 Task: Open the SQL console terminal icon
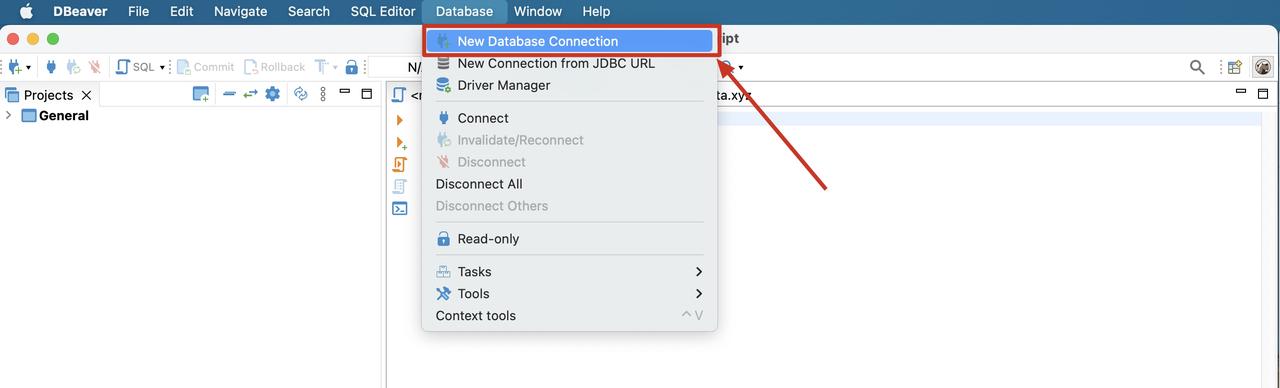point(400,208)
